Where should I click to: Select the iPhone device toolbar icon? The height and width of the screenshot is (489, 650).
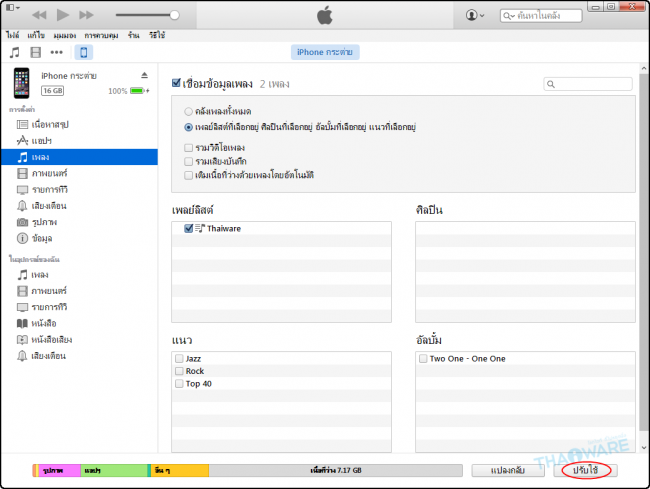coord(84,52)
